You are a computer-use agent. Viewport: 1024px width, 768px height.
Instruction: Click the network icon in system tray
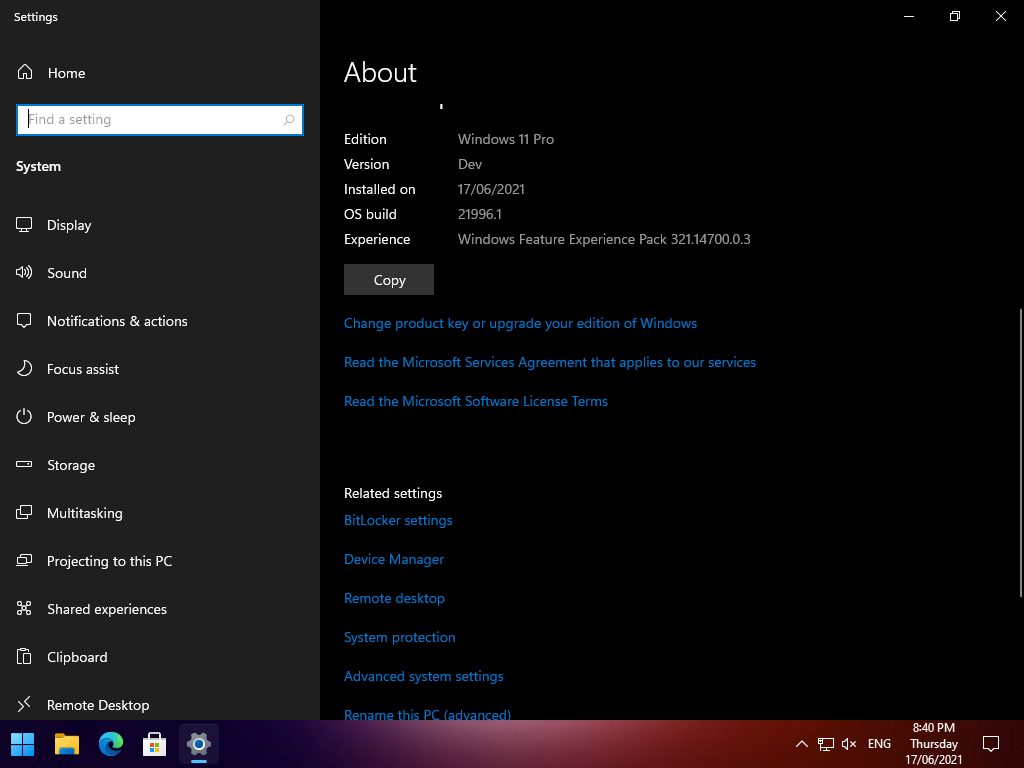point(825,744)
